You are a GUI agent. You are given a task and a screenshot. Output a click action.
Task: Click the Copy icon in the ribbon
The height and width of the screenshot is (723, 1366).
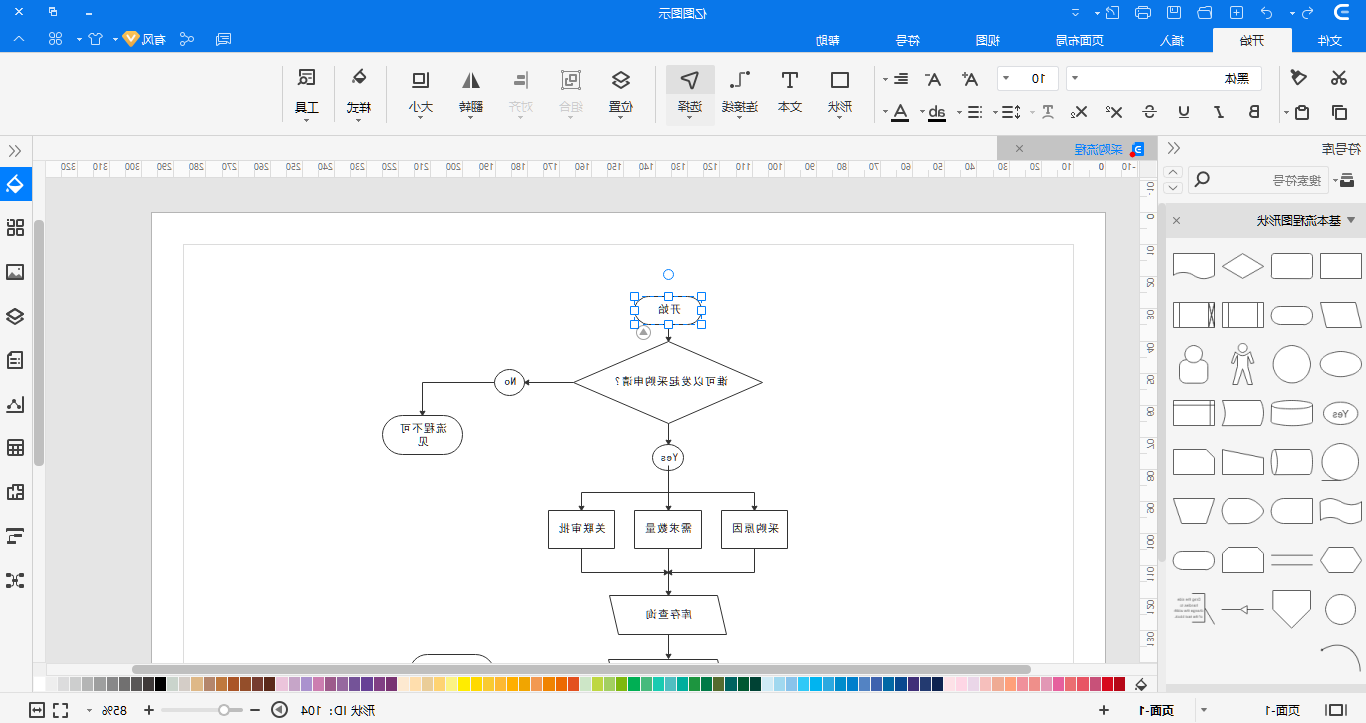coord(1339,112)
